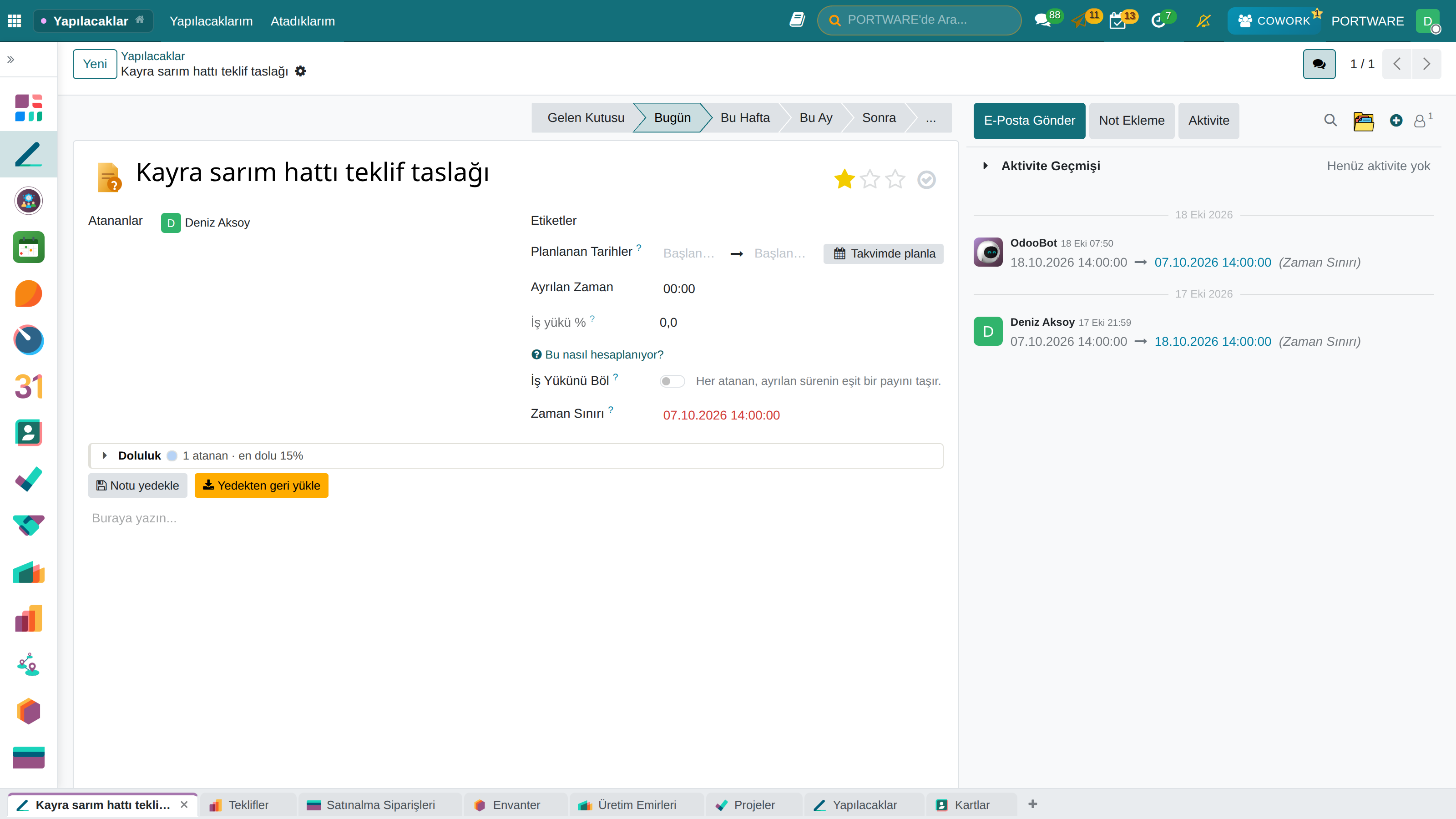Search messages in the chatter
The image size is (1456, 819).
coord(1330,121)
